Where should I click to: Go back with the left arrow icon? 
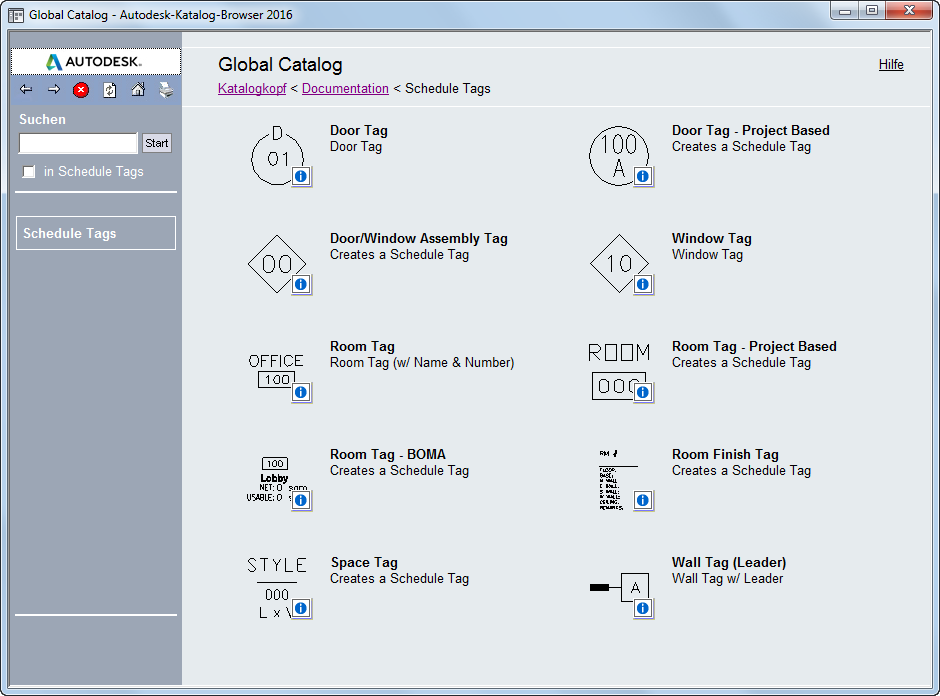tap(26, 89)
